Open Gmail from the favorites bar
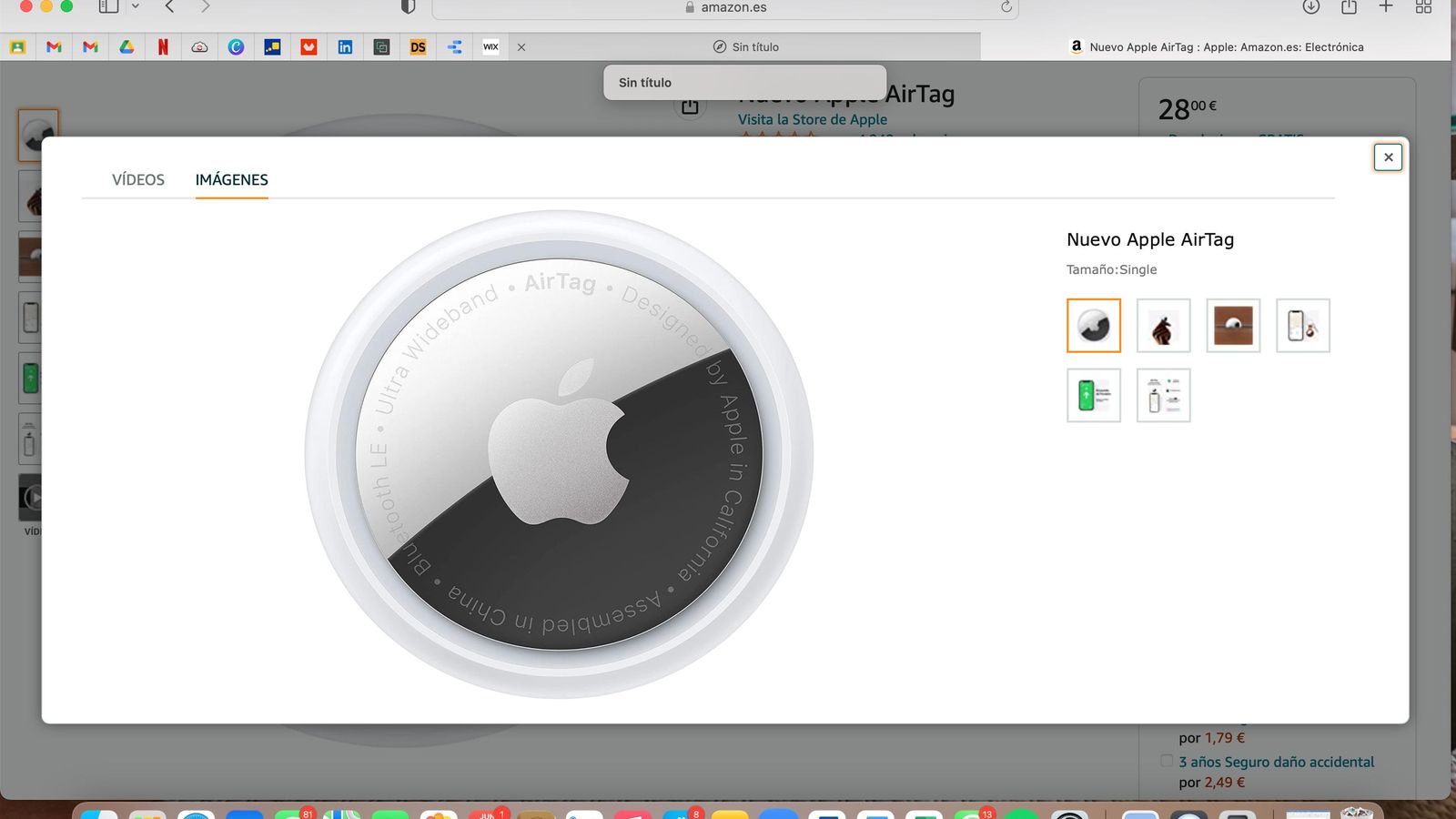The image size is (1456, 819). point(55,46)
